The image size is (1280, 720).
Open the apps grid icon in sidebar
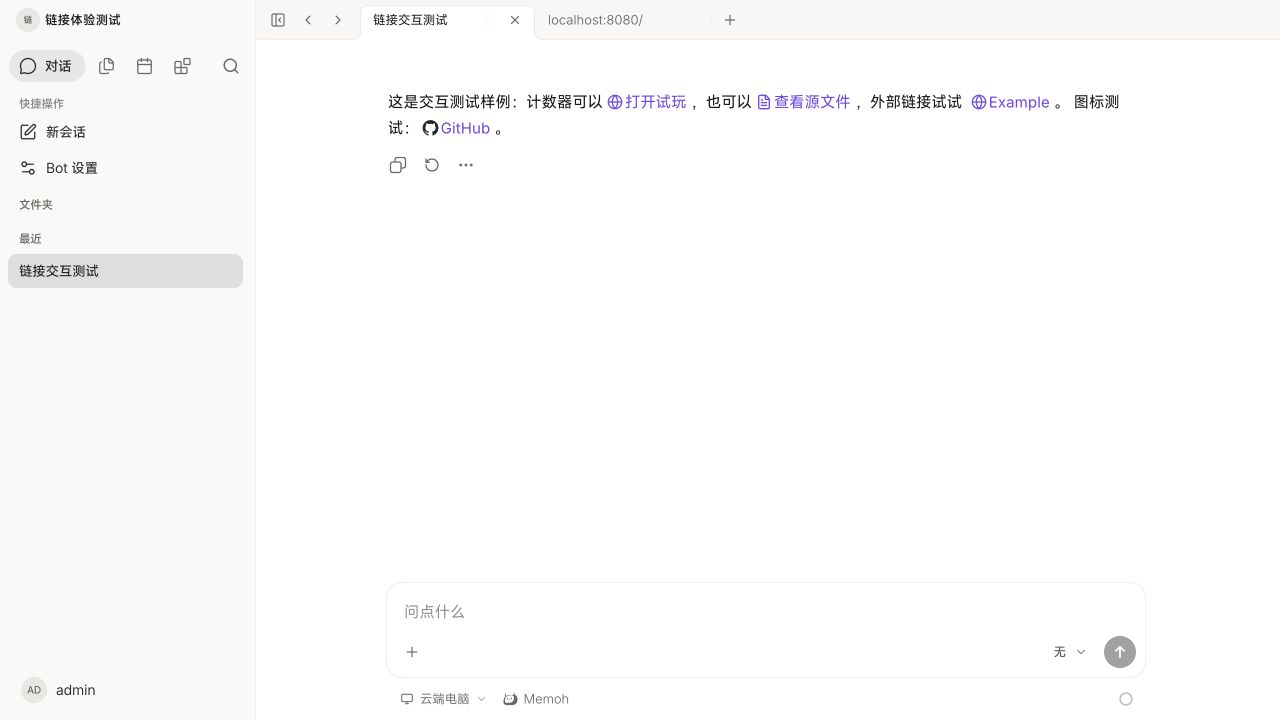pos(182,66)
